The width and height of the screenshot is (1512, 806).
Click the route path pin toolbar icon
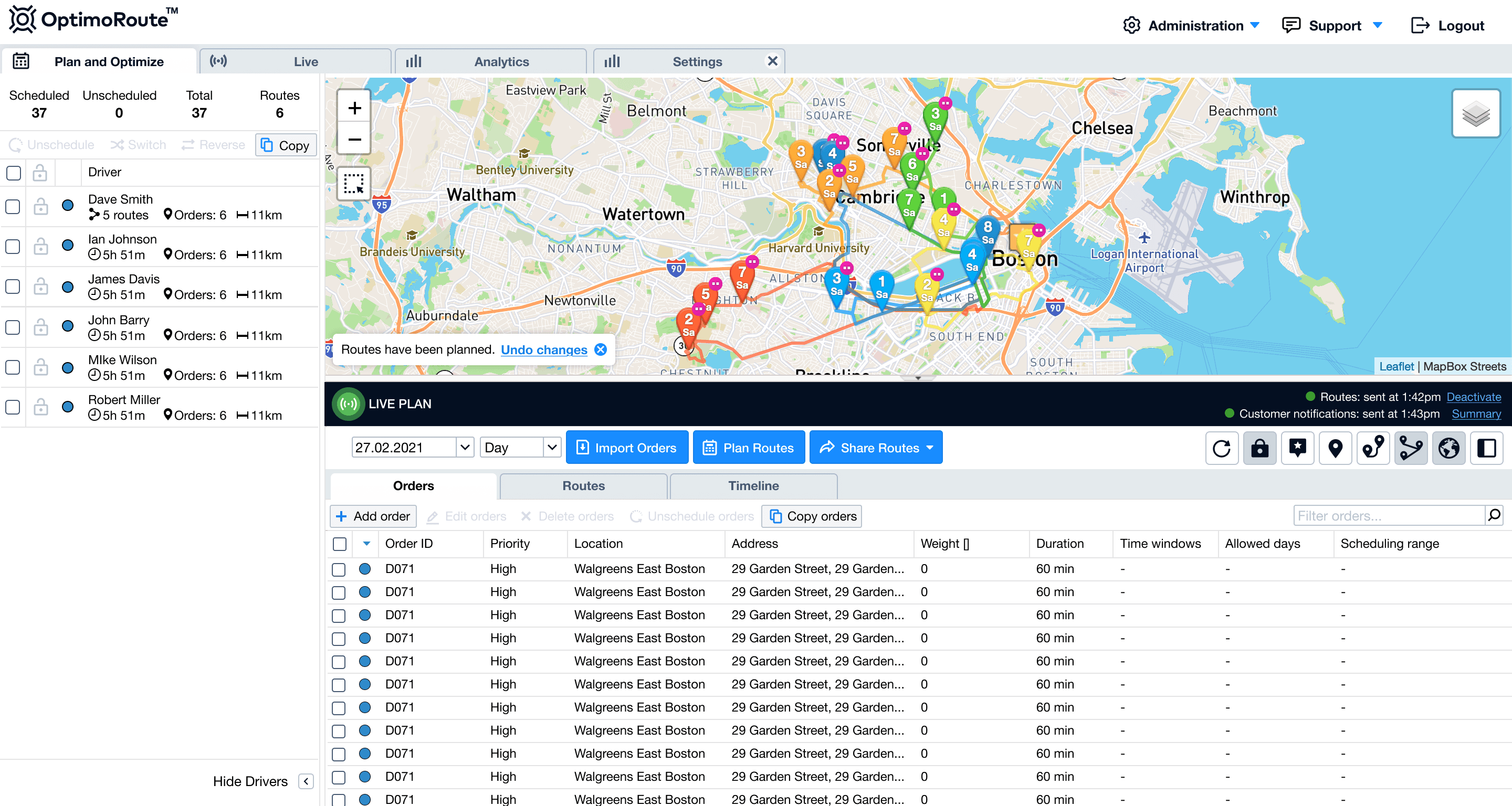[x=1373, y=449]
